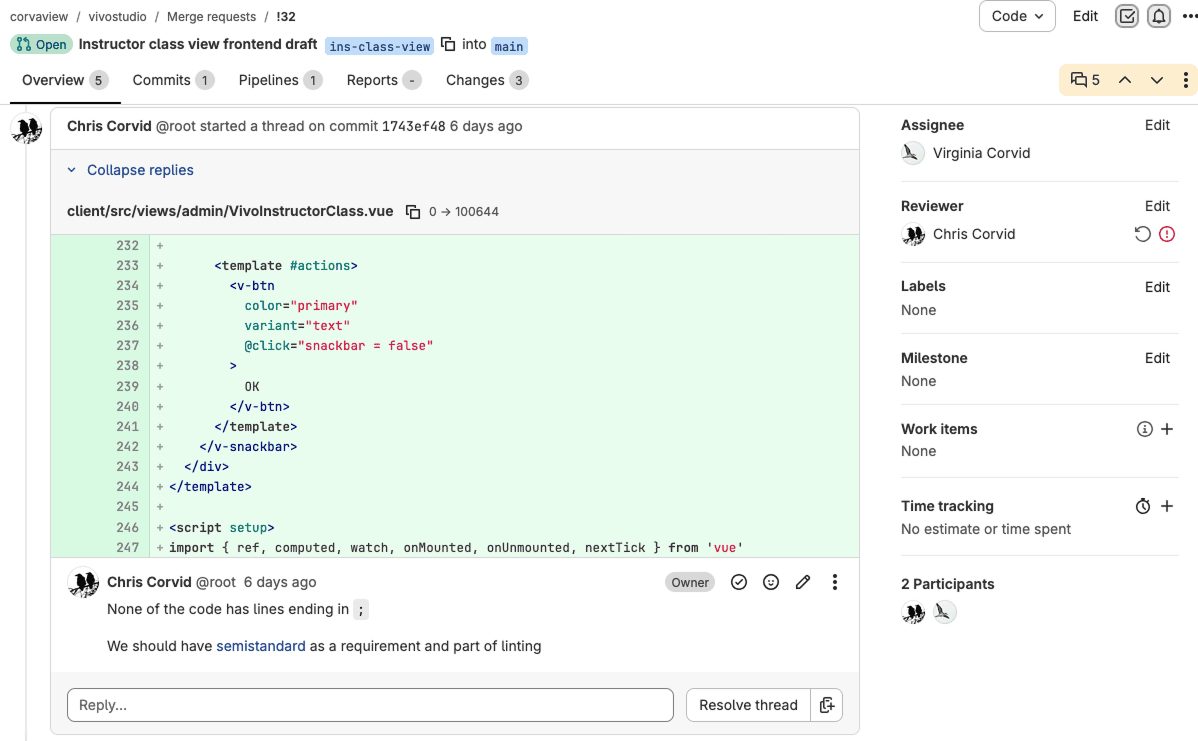Click second participant avatar

pos(944,612)
